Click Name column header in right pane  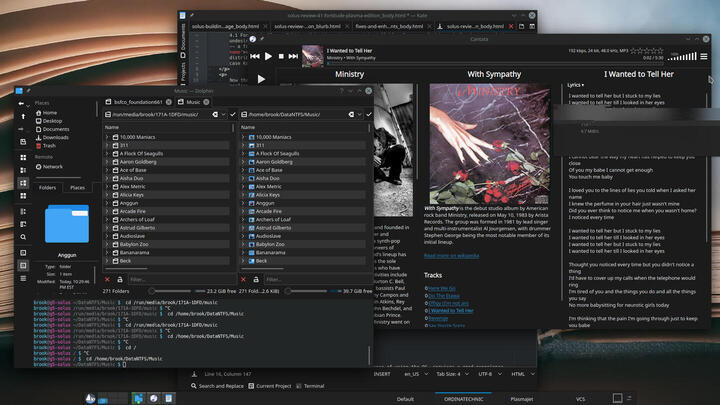[248, 127]
